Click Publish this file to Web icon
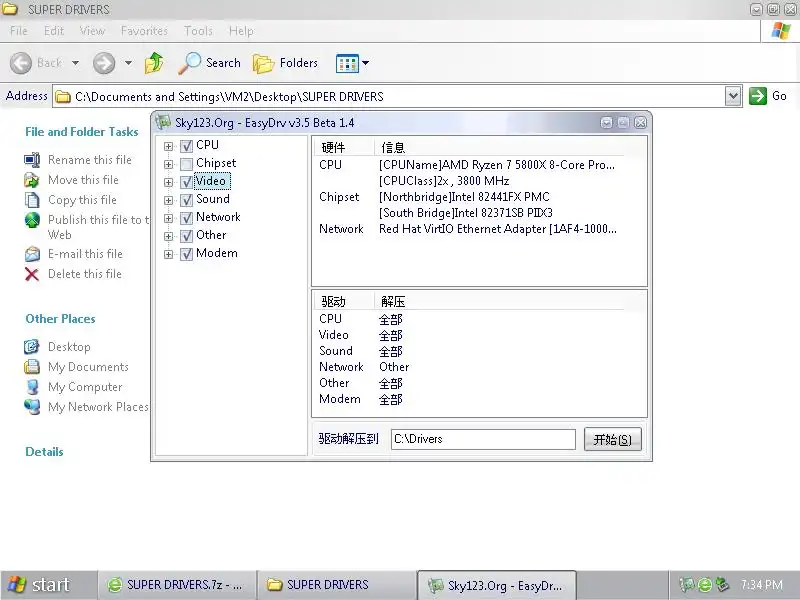This screenshot has width=800, height=600. click(32, 220)
